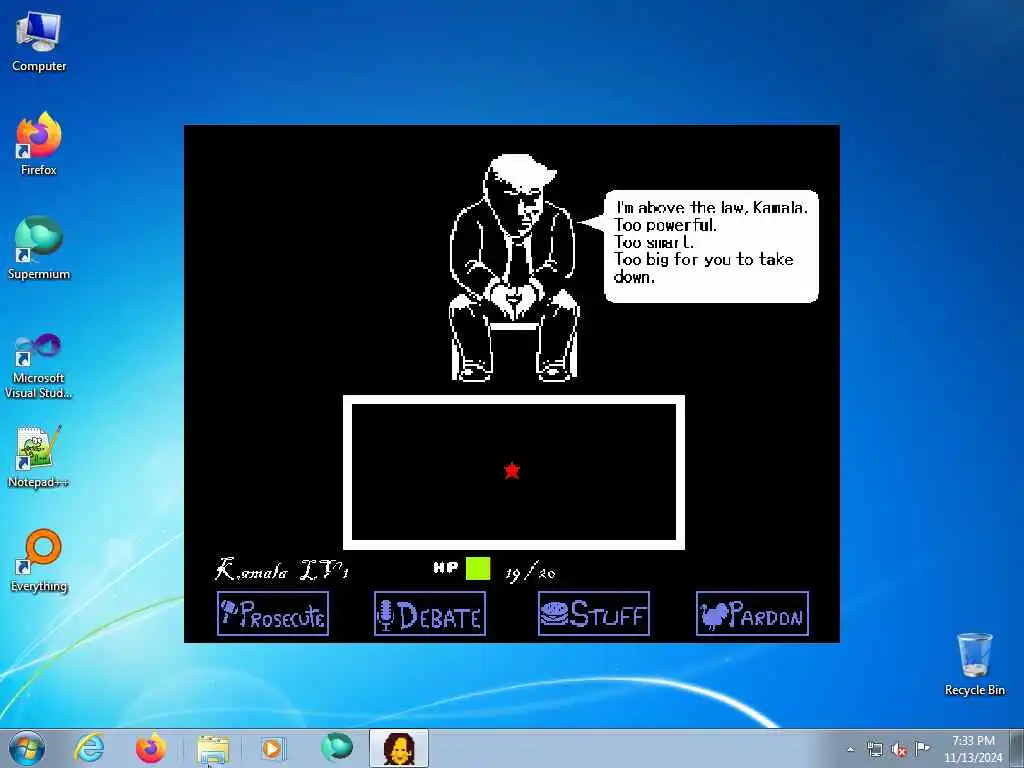Choose the Pardon button

pyautogui.click(x=752, y=613)
